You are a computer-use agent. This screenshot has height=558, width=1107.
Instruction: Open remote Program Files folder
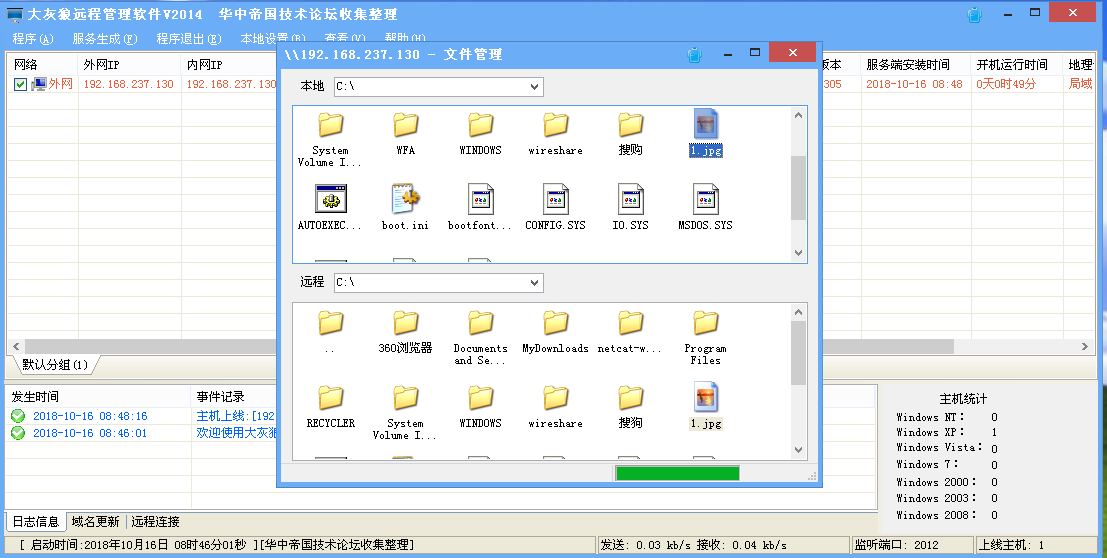[x=705, y=337]
